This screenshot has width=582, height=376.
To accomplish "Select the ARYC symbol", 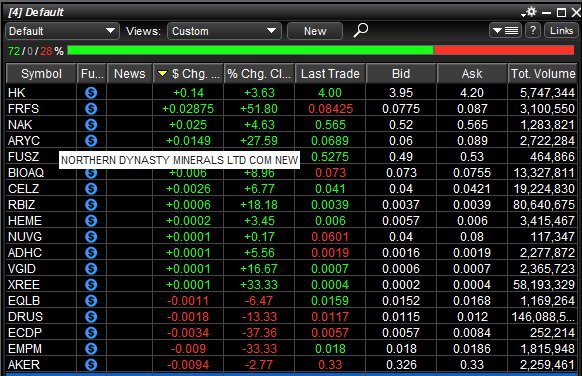I will pyautogui.click(x=24, y=140).
